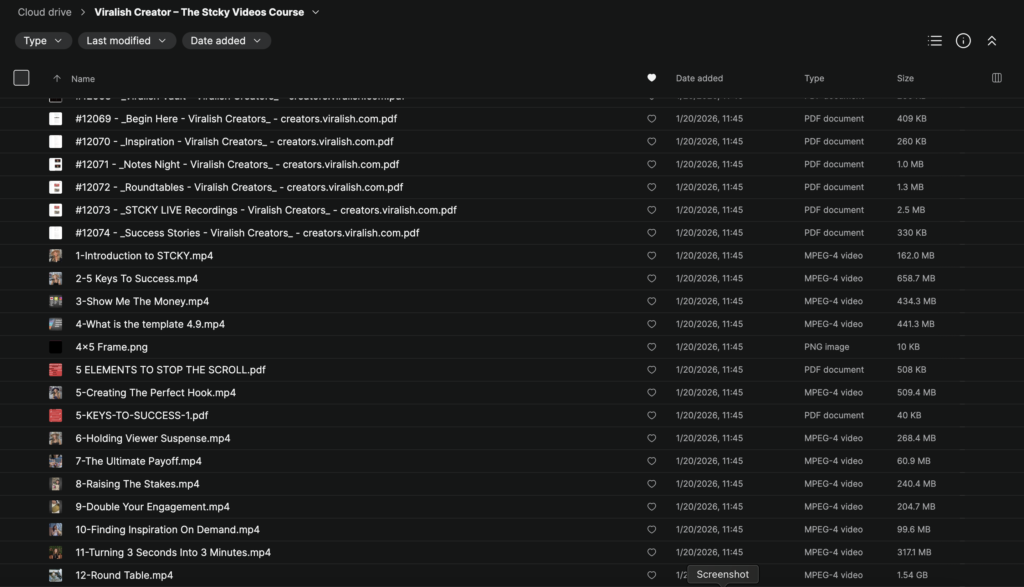Go to Cloud drive breadcrumb

[x=44, y=12]
